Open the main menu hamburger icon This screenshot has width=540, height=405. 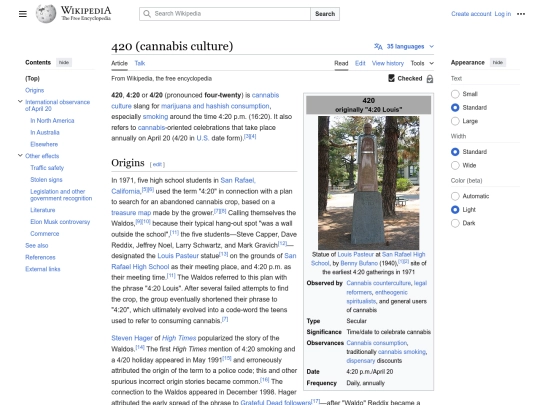pyautogui.click(x=23, y=14)
